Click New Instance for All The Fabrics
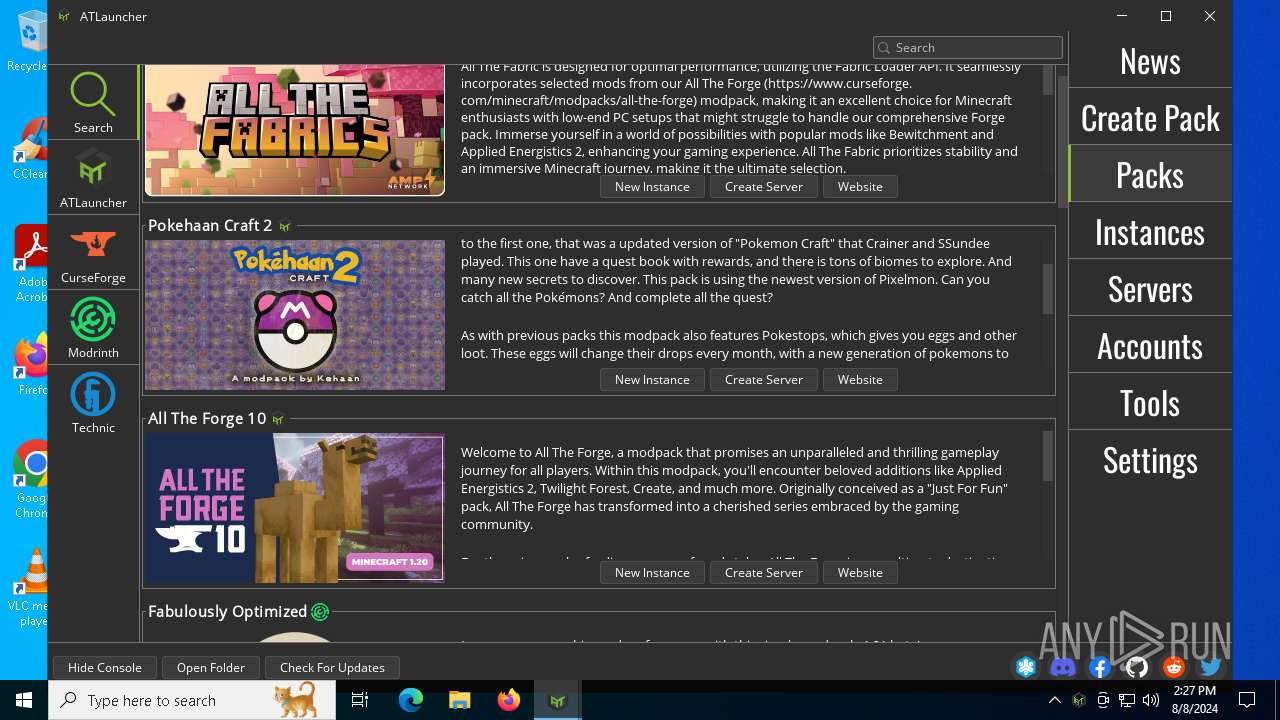This screenshot has width=1280, height=720. (652, 187)
